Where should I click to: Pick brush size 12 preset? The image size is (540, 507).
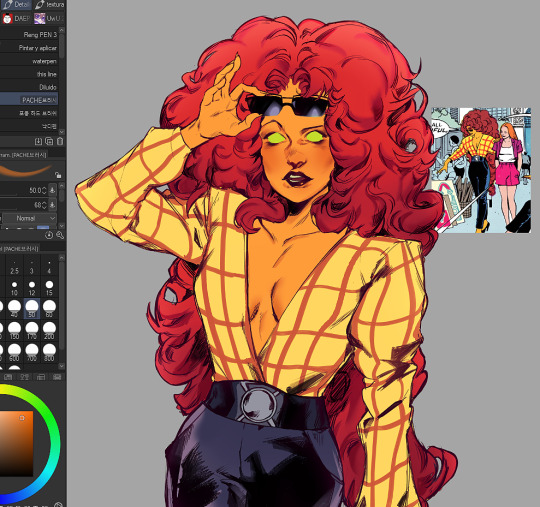click(x=32, y=288)
